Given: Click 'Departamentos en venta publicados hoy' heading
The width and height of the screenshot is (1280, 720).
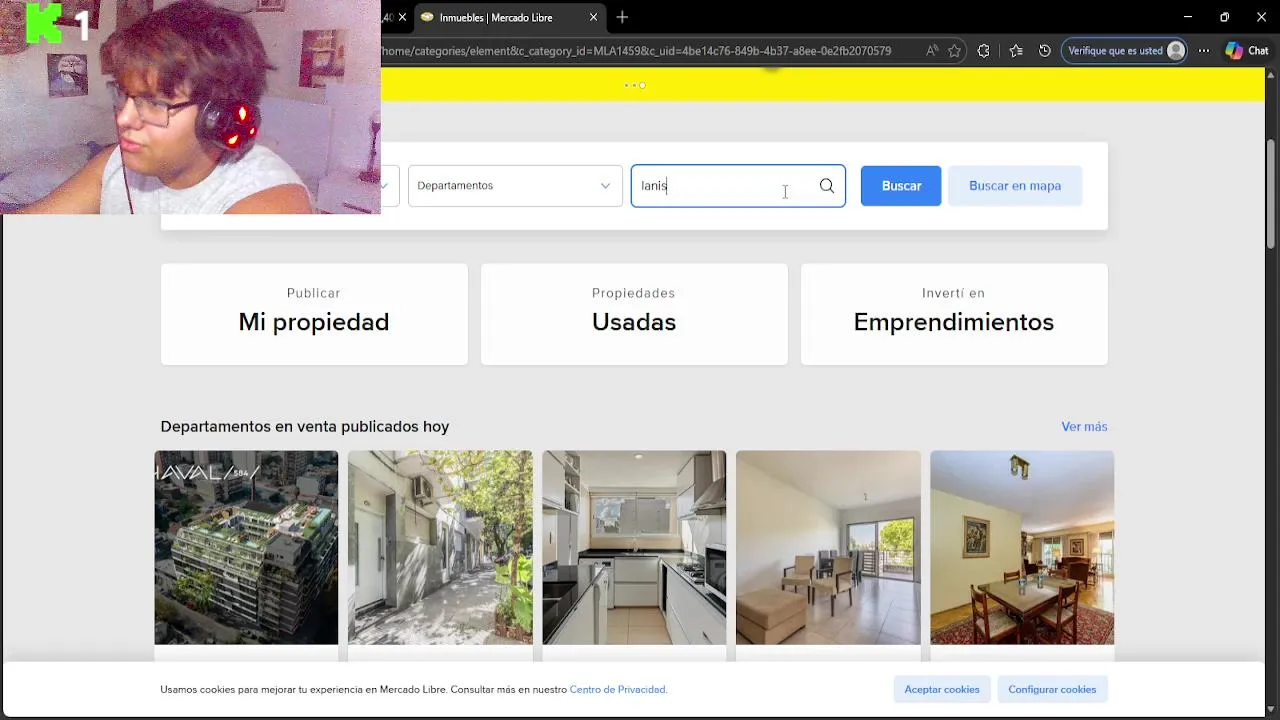Looking at the screenshot, I should (305, 427).
